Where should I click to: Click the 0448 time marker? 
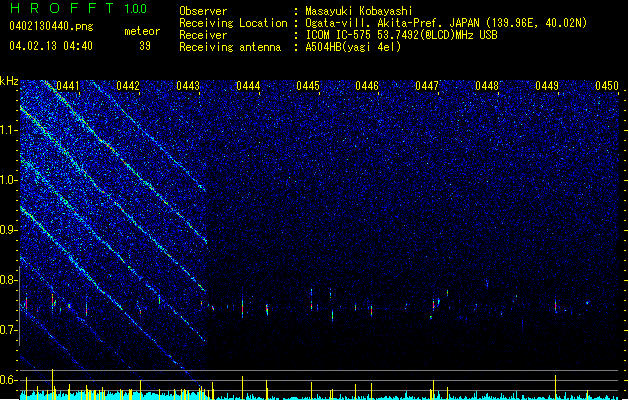pos(487,86)
